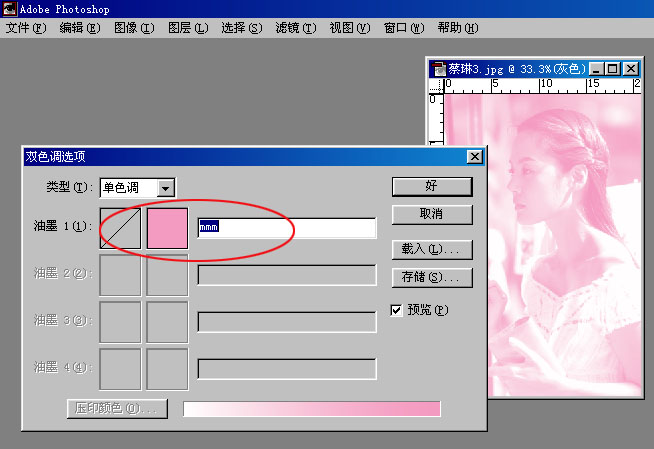Confirm with the 好 button
The height and width of the screenshot is (449, 654).
(x=432, y=186)
